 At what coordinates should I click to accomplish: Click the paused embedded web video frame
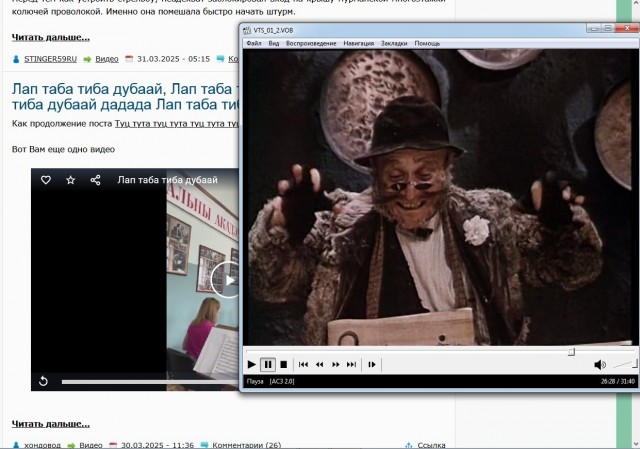click(135, 280)
